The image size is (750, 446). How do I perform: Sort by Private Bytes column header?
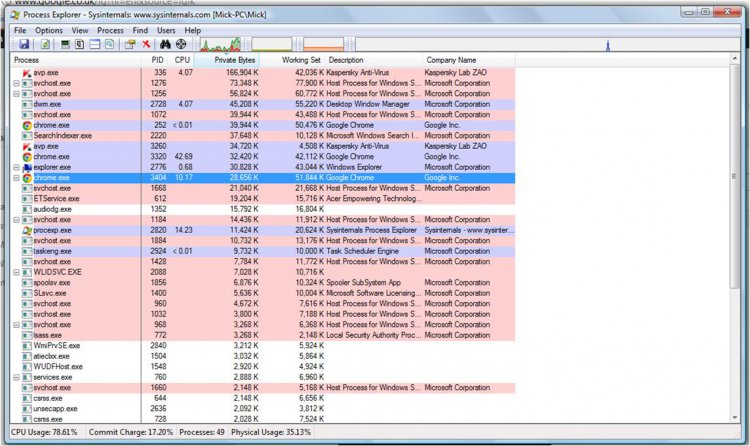click(x=228, y=60)
